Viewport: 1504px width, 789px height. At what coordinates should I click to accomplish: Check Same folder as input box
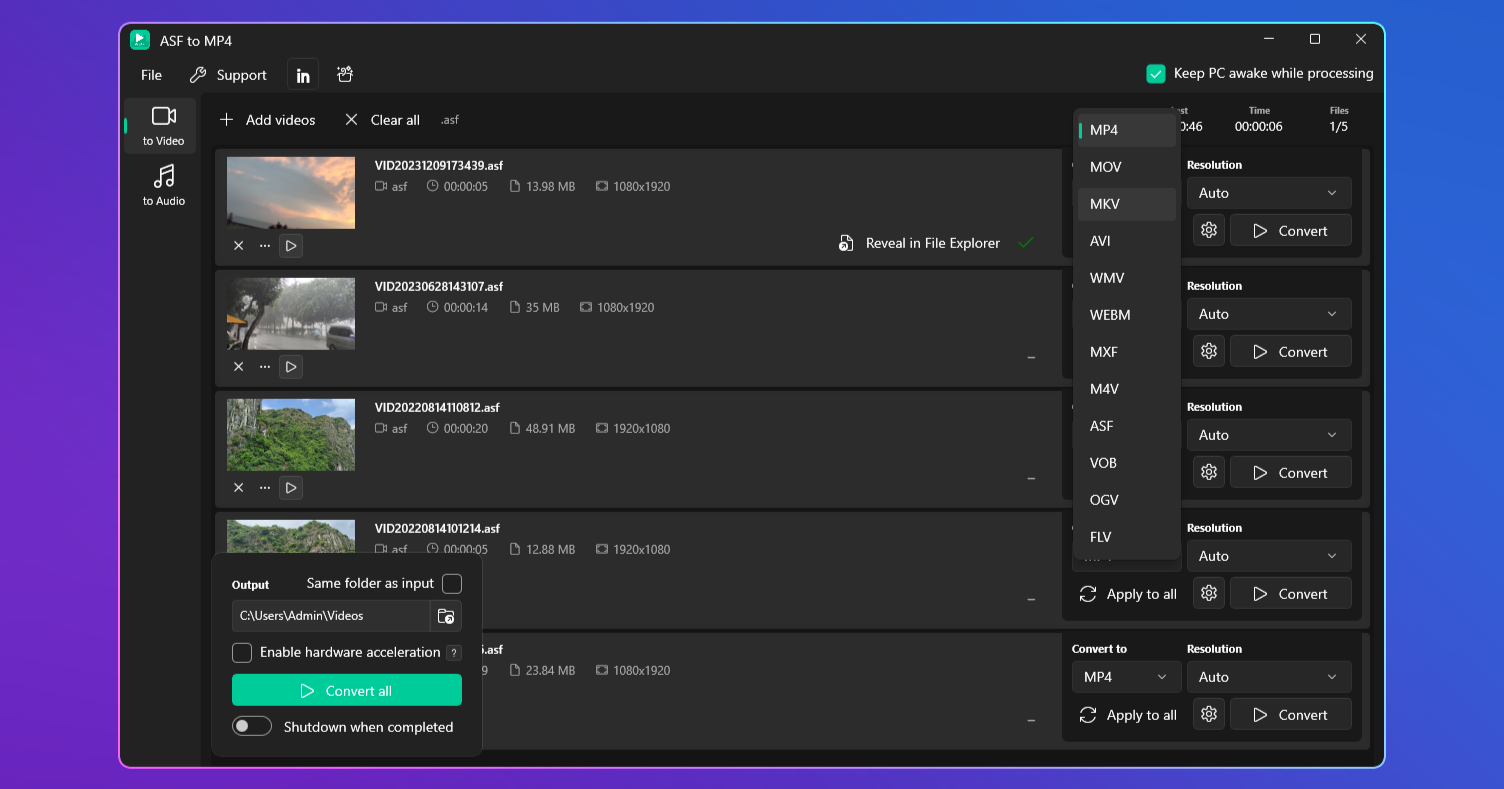pyautogui.click(x=452, y=584)
